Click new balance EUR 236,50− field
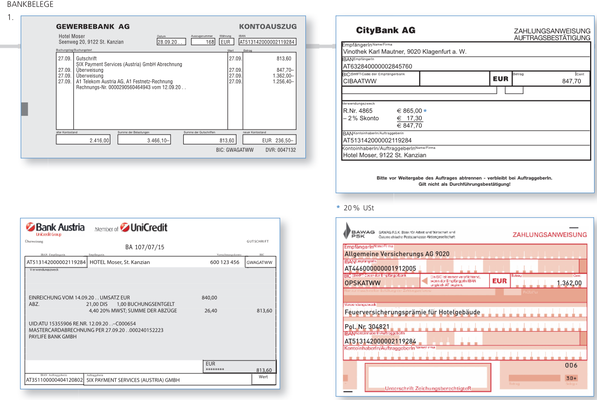 270,140
